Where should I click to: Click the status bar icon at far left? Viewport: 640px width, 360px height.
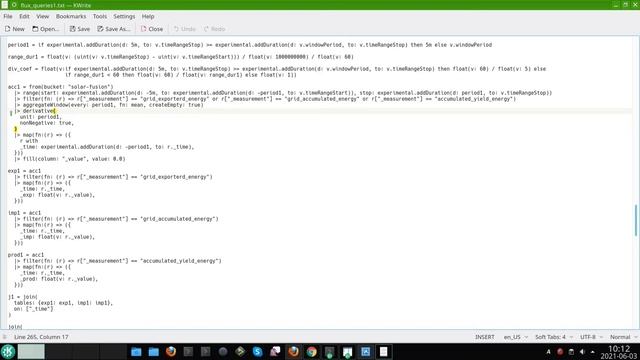click(4, 337)
